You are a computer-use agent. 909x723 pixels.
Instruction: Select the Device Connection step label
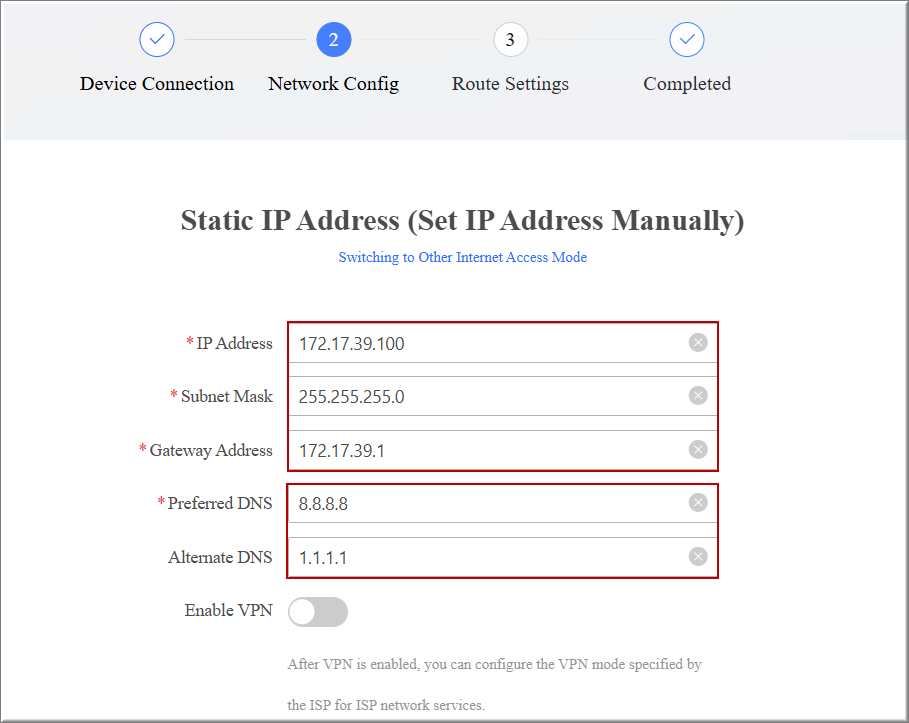point(157,84)
